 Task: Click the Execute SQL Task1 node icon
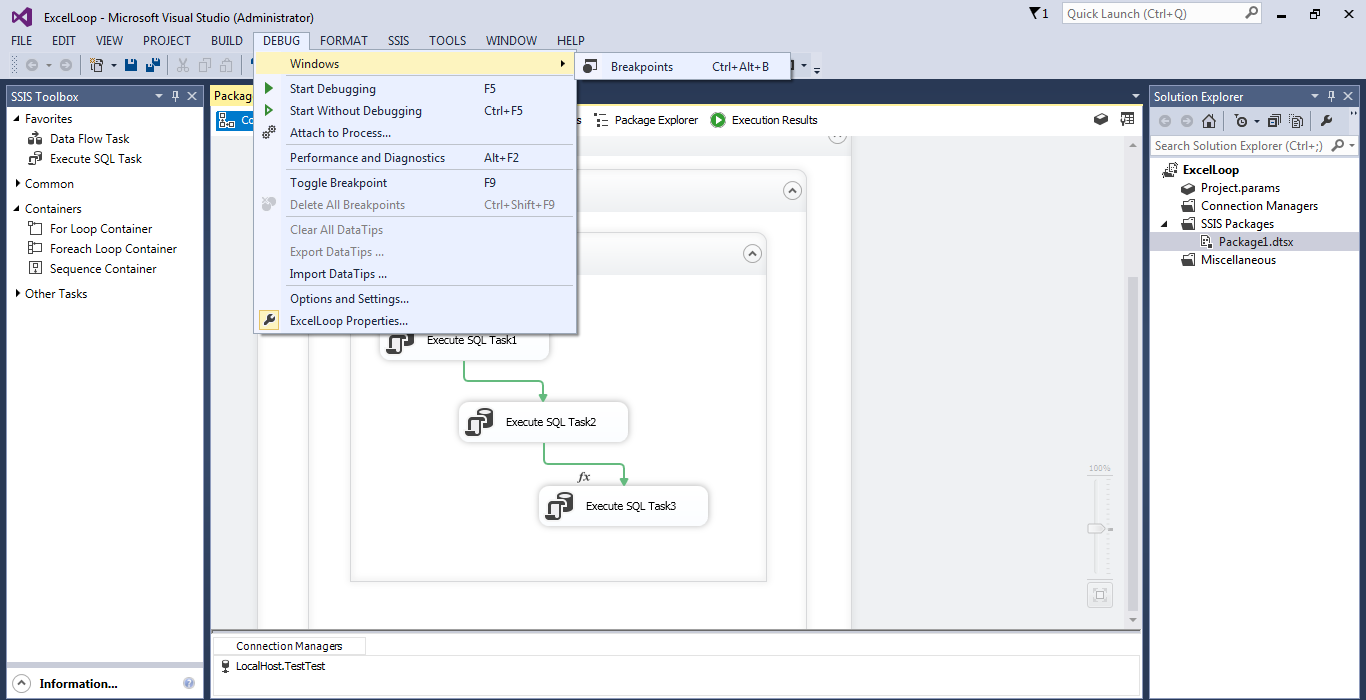pos(401,341)
